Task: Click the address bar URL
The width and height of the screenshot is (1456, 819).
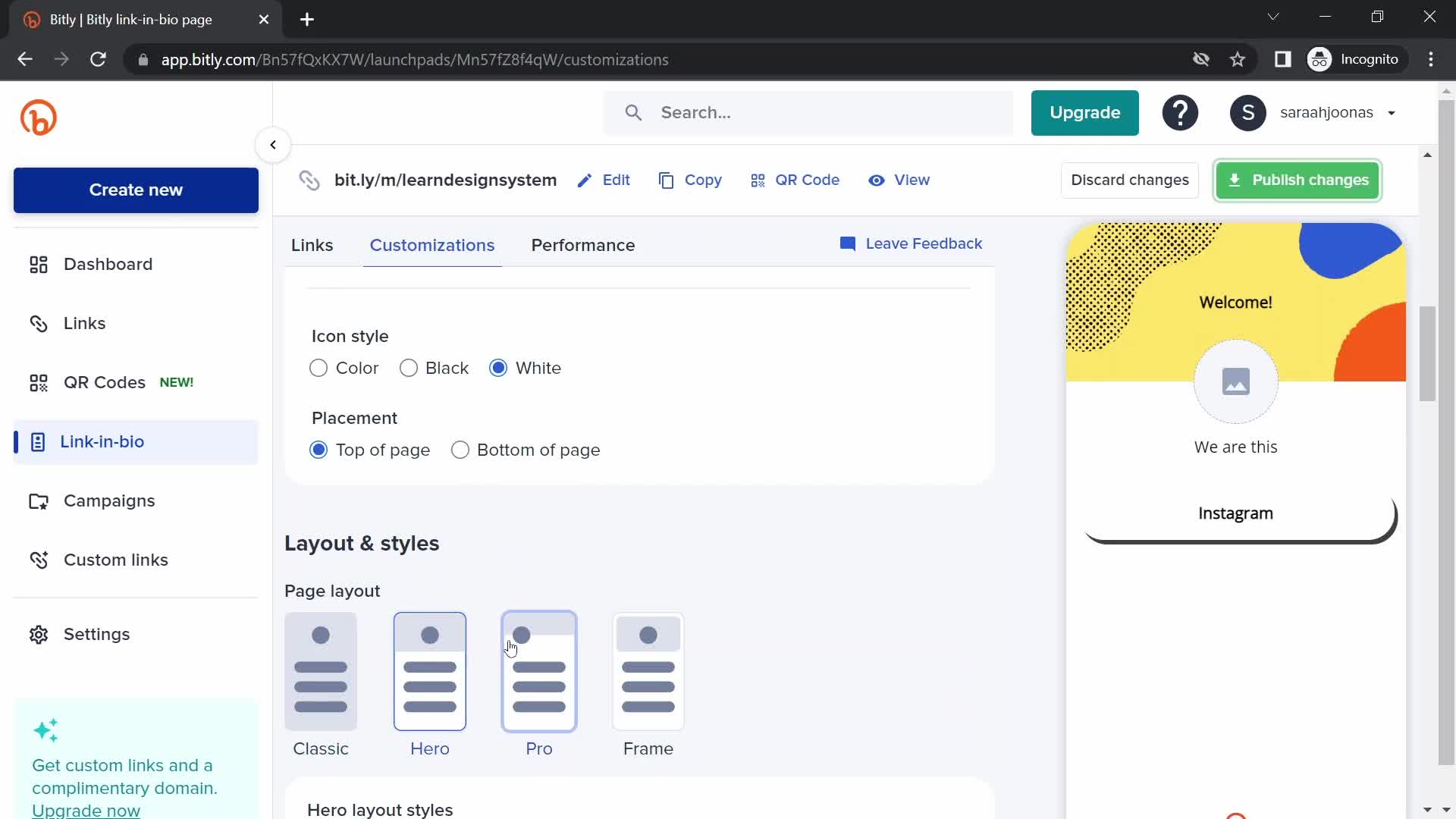Action: pyautogui.click(x=415, y=60)
